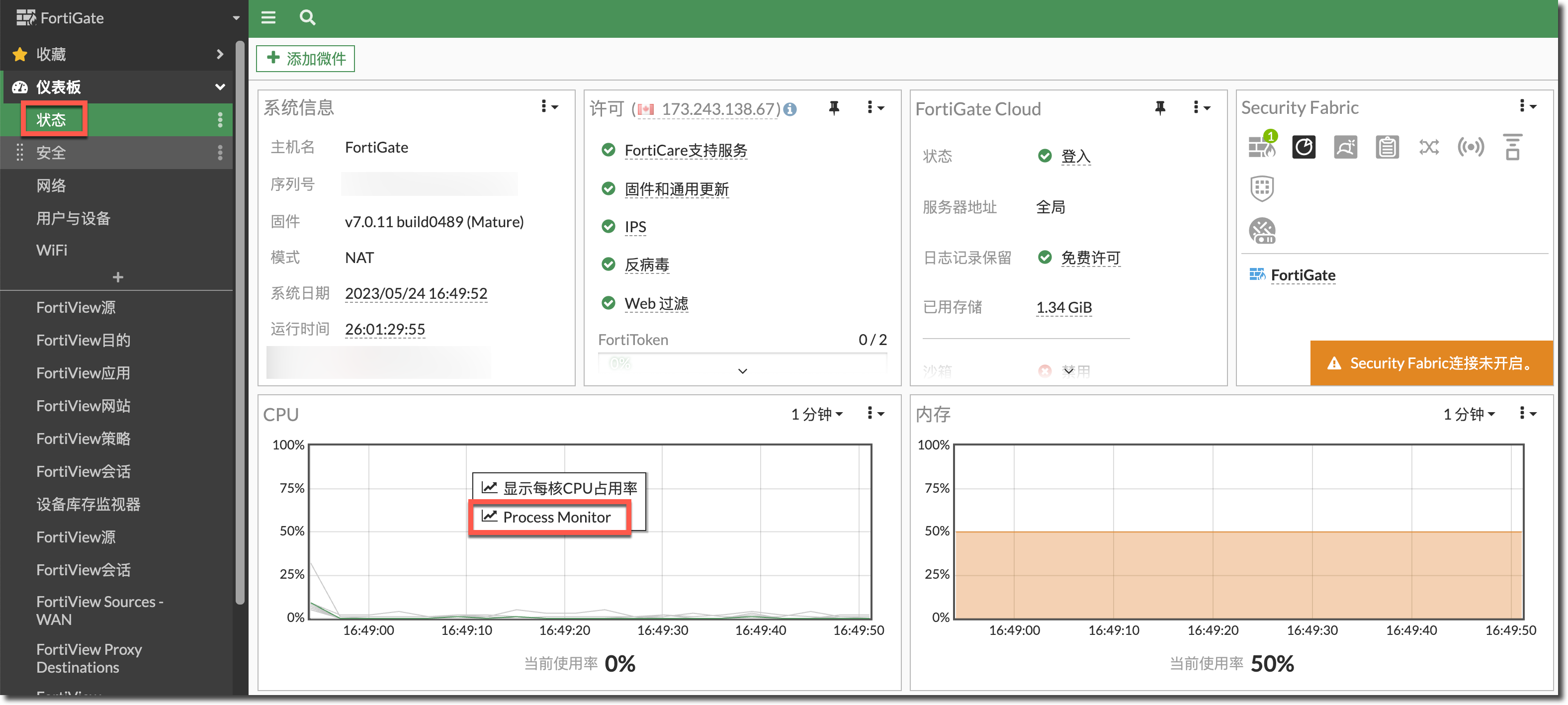
Task: Click the Add Widget button
Action: pos(306,59)
